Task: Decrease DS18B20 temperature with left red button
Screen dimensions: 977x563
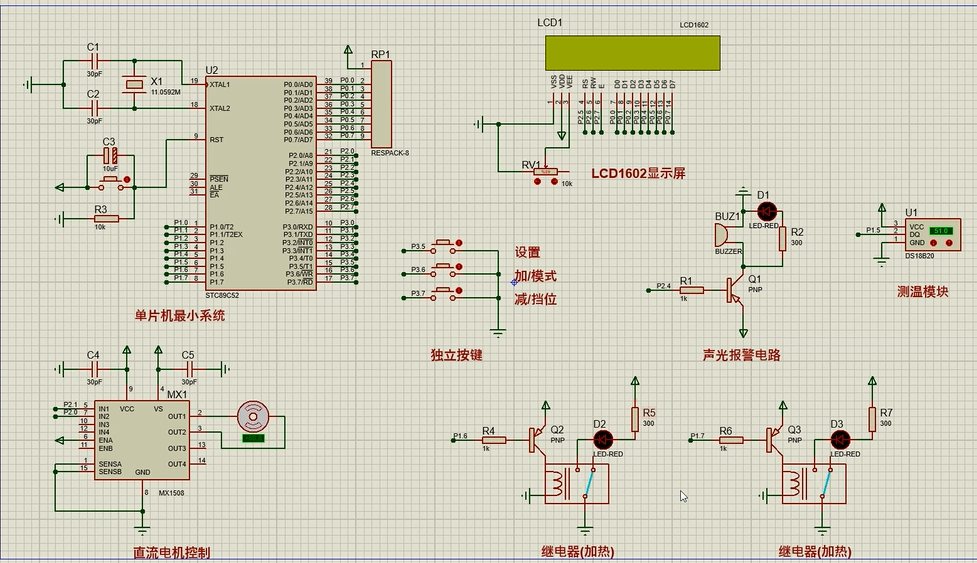Action: tap(933, 243)
